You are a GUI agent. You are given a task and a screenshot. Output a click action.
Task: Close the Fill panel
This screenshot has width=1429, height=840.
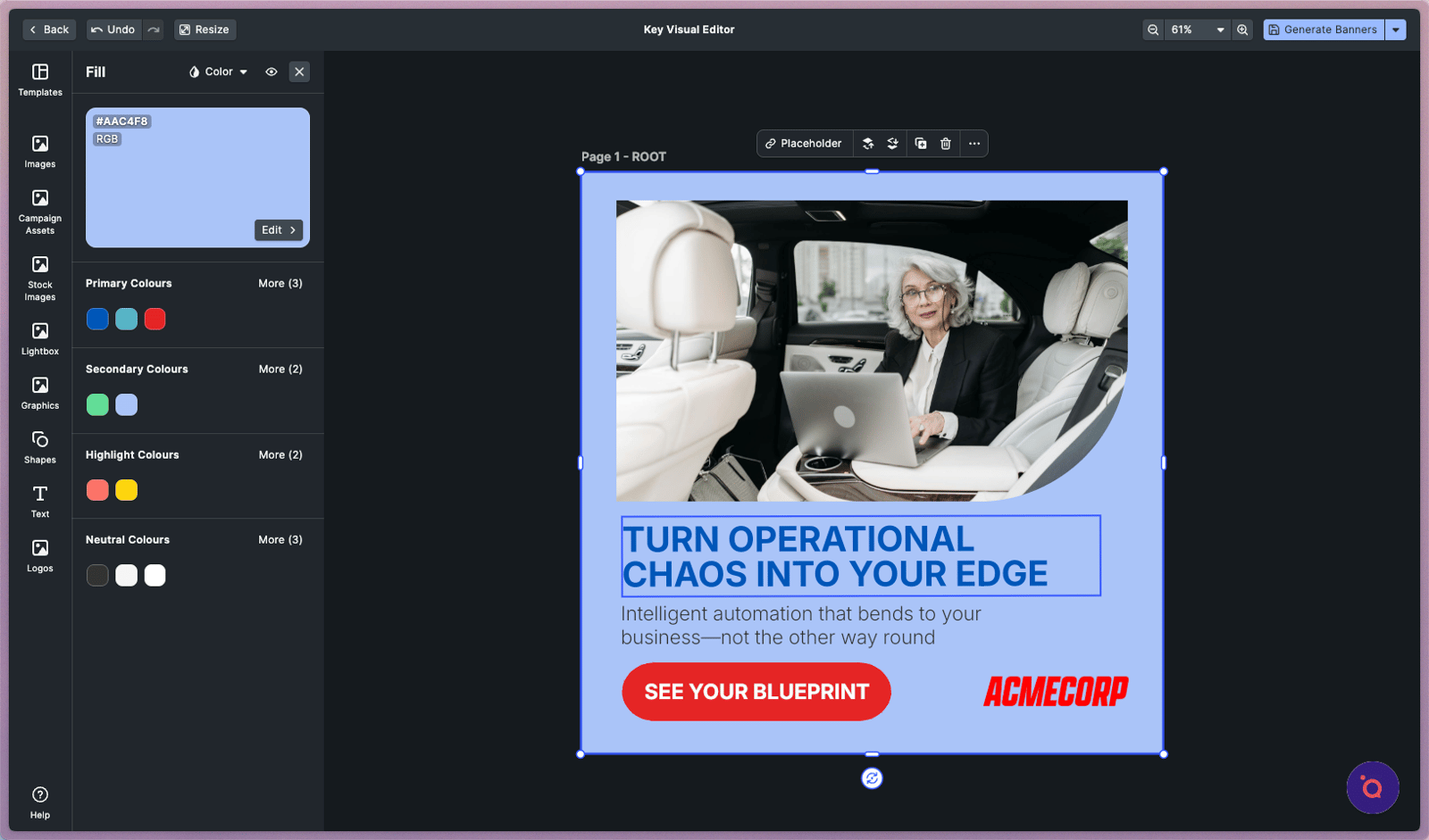pyautogui.click(x=299, y=71)
